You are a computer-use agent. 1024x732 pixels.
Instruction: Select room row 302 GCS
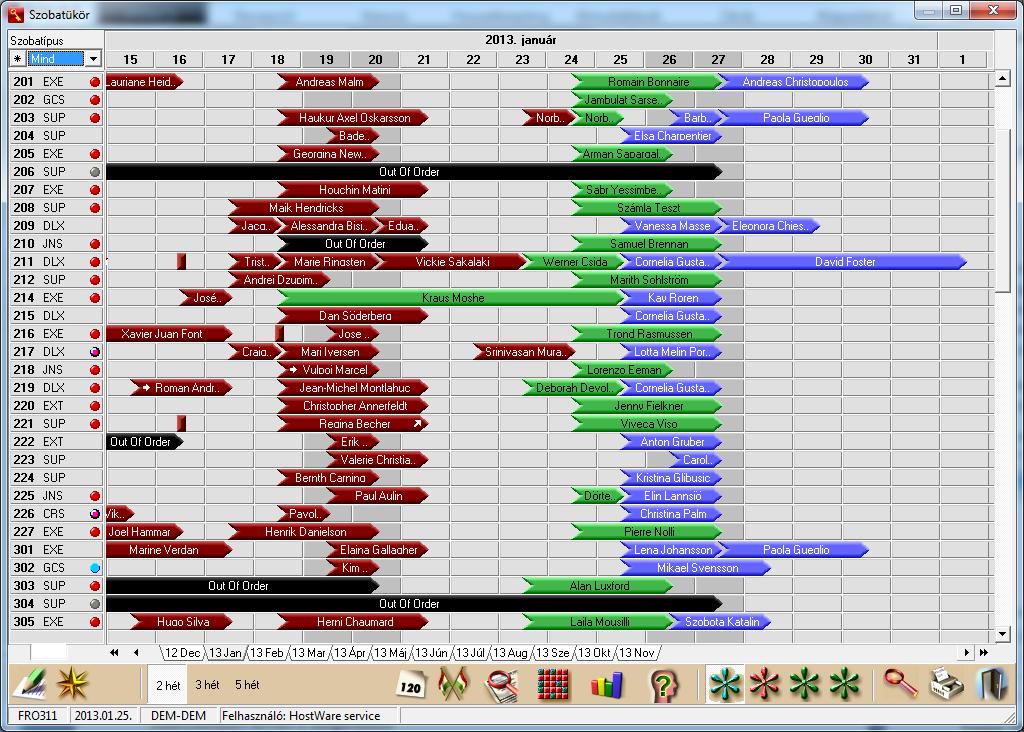click(56, 568)
